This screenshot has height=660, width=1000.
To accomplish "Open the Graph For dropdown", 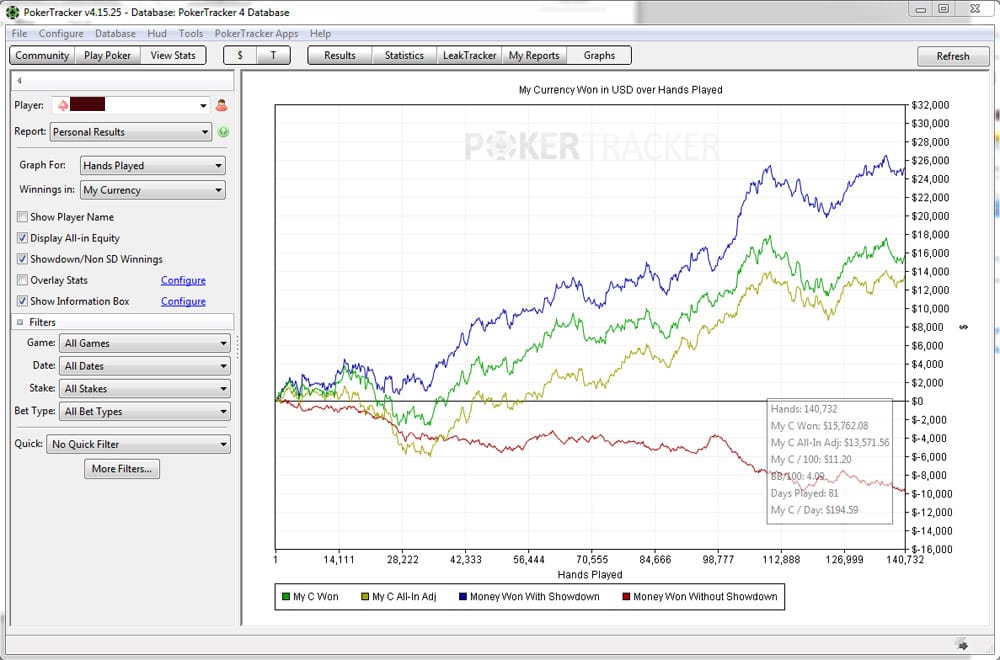I will (x=153, y=166).
